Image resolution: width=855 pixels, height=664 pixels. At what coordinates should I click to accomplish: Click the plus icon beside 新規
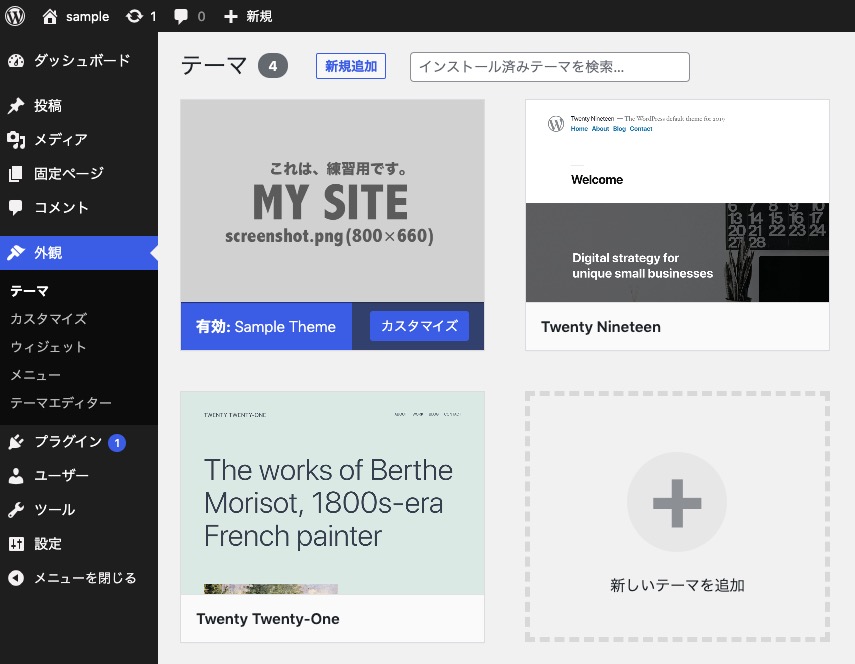(x=231, y=16)
